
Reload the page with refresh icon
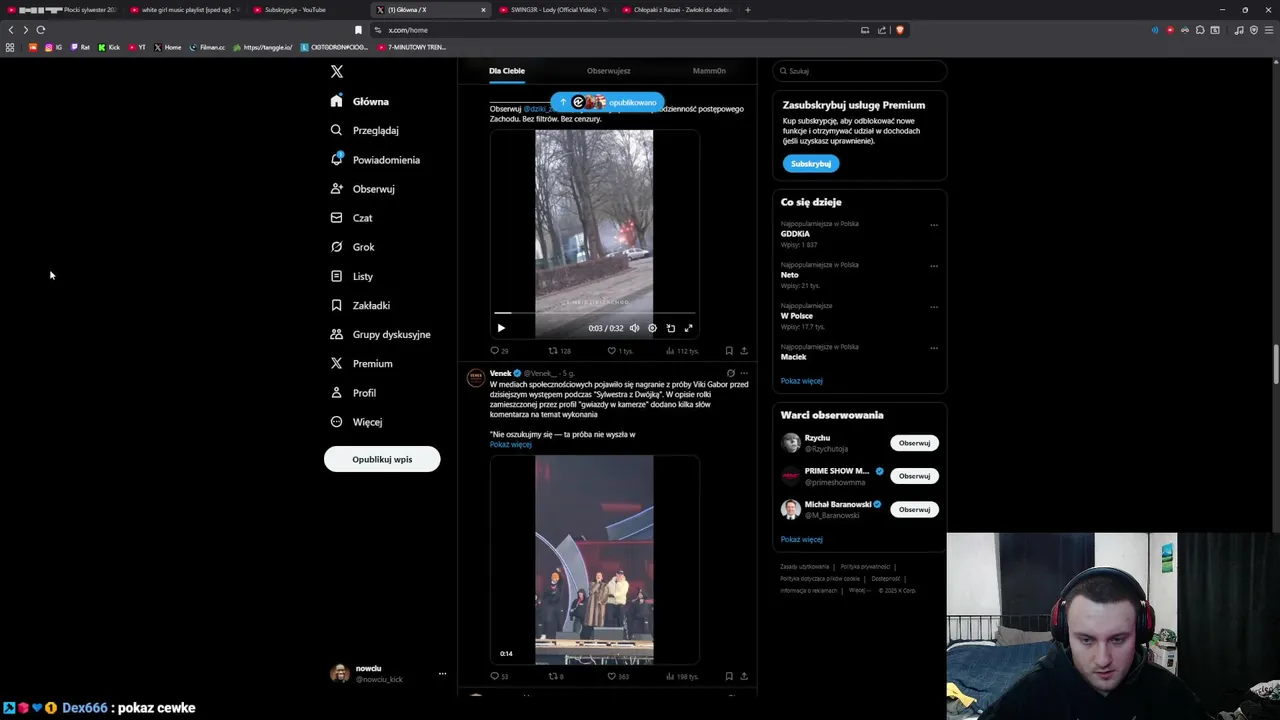41,30
